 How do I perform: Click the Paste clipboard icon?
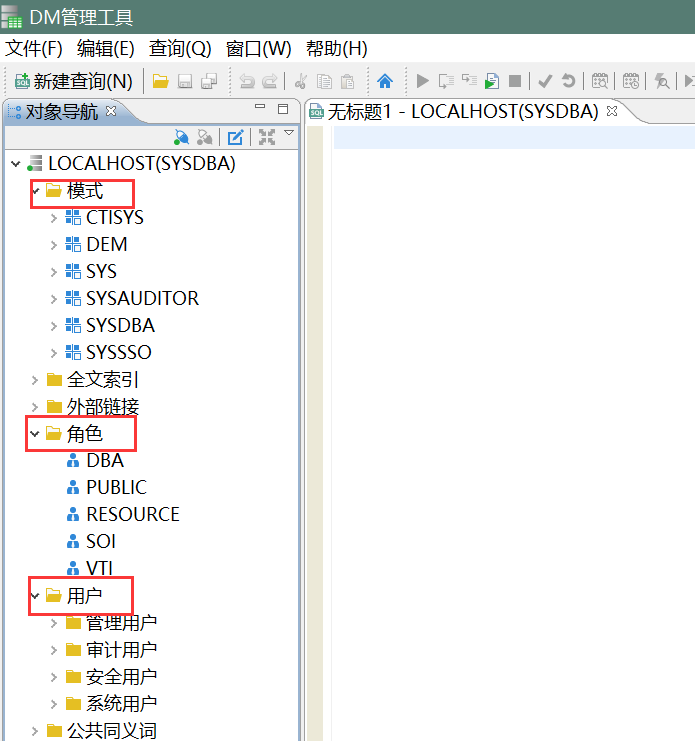coord(347,81)
